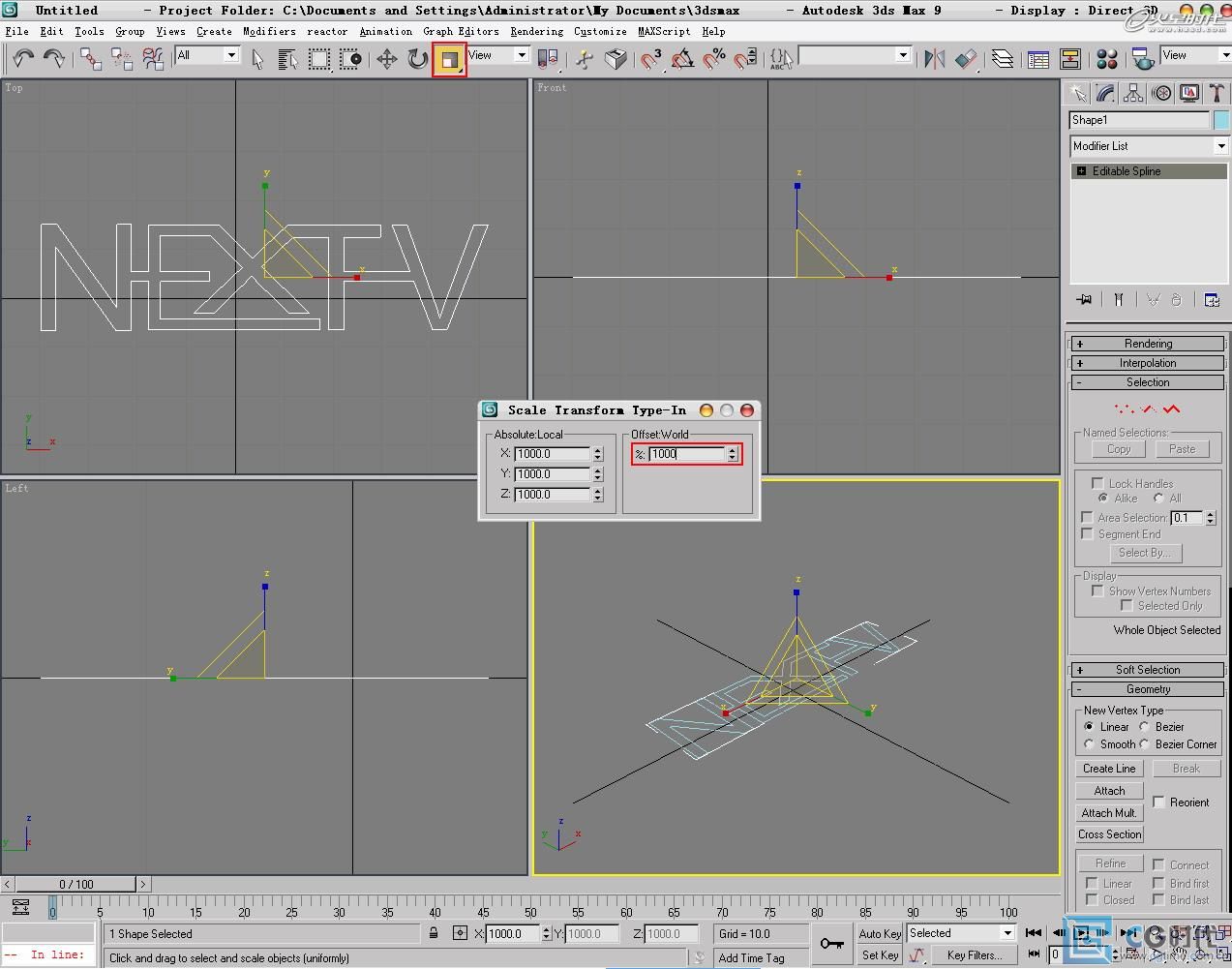Click Configure Modifier Sets icon

(1211, 299)
